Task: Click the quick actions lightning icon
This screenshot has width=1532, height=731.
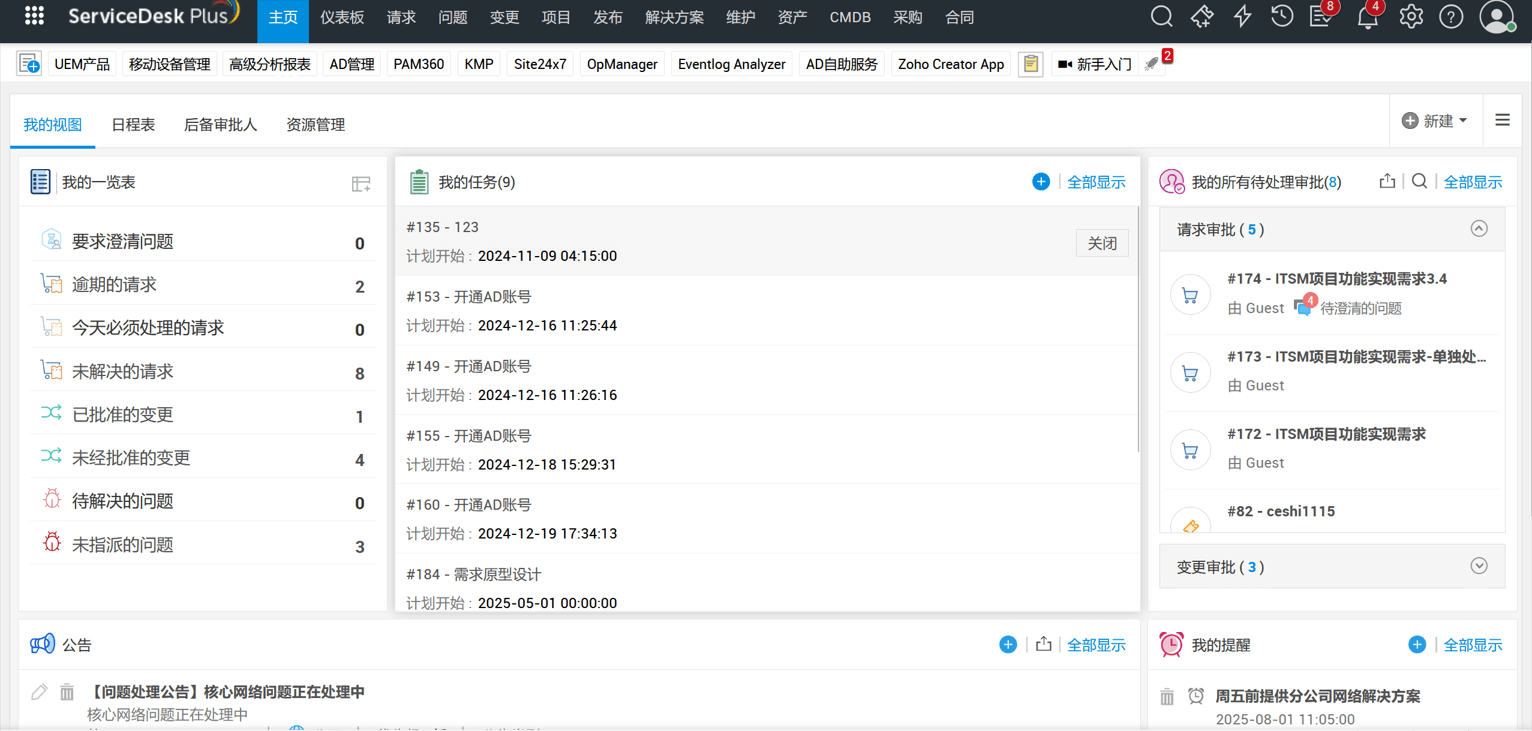Action: (1242, 17)
